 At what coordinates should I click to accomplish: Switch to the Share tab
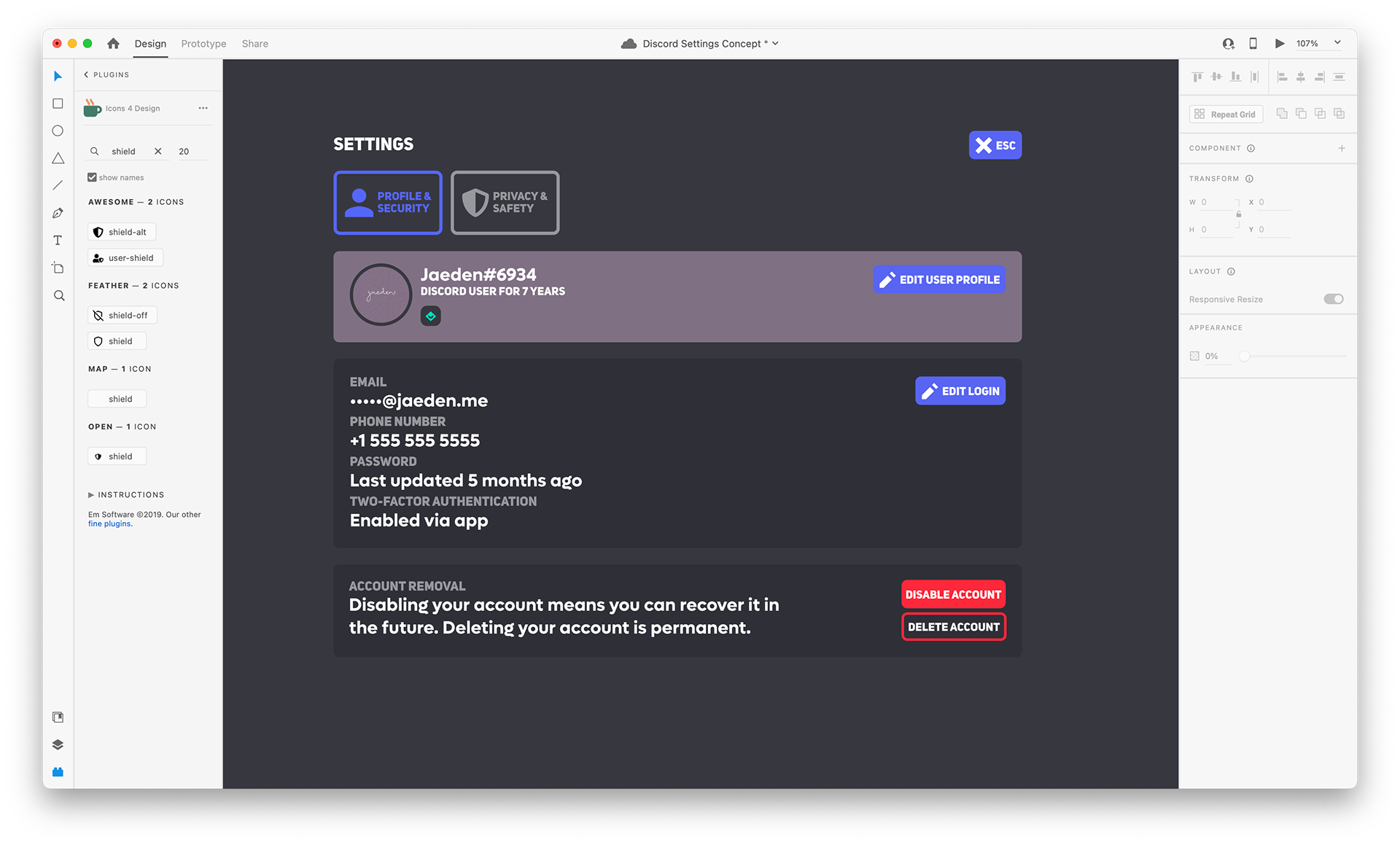254,44
